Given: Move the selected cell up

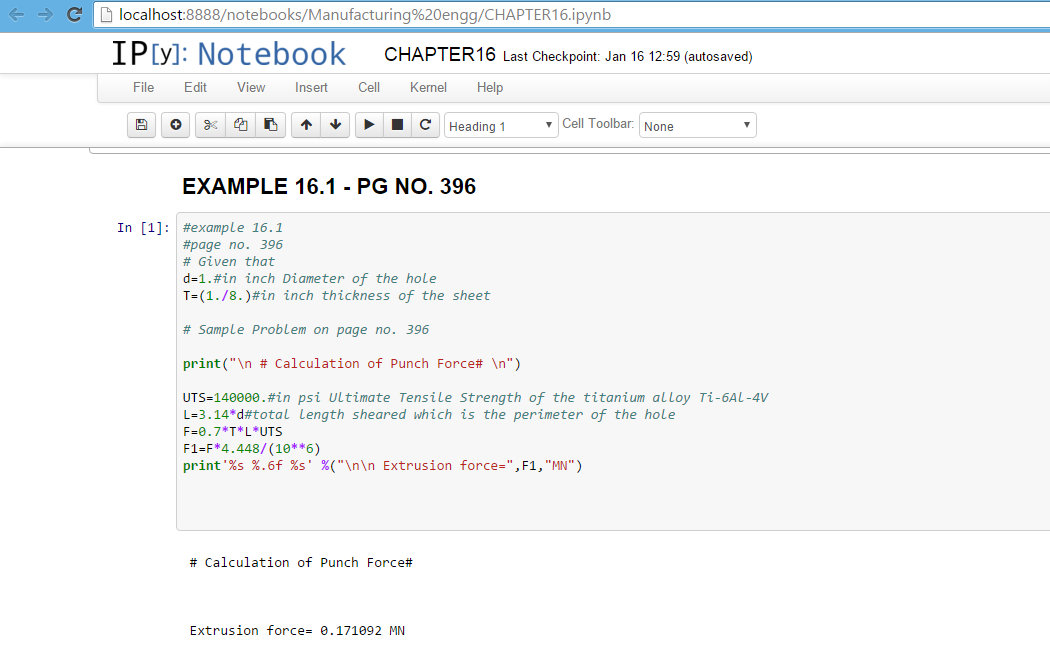Looking at the screenshot, I should 306,125.
